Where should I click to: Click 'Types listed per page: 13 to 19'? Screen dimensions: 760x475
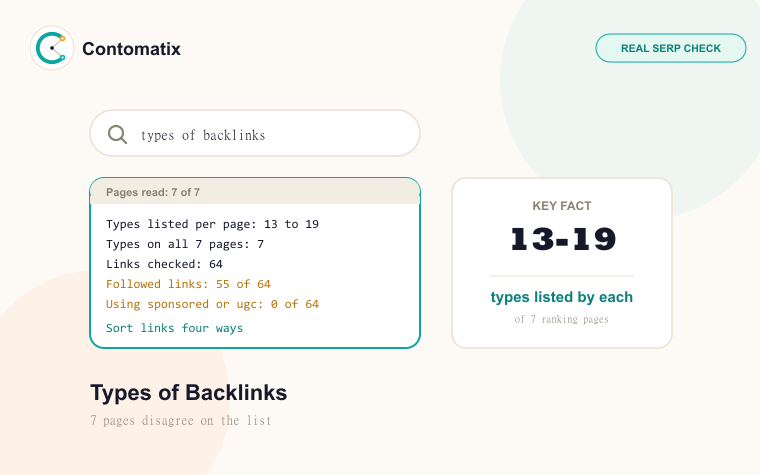coord(212,224)
